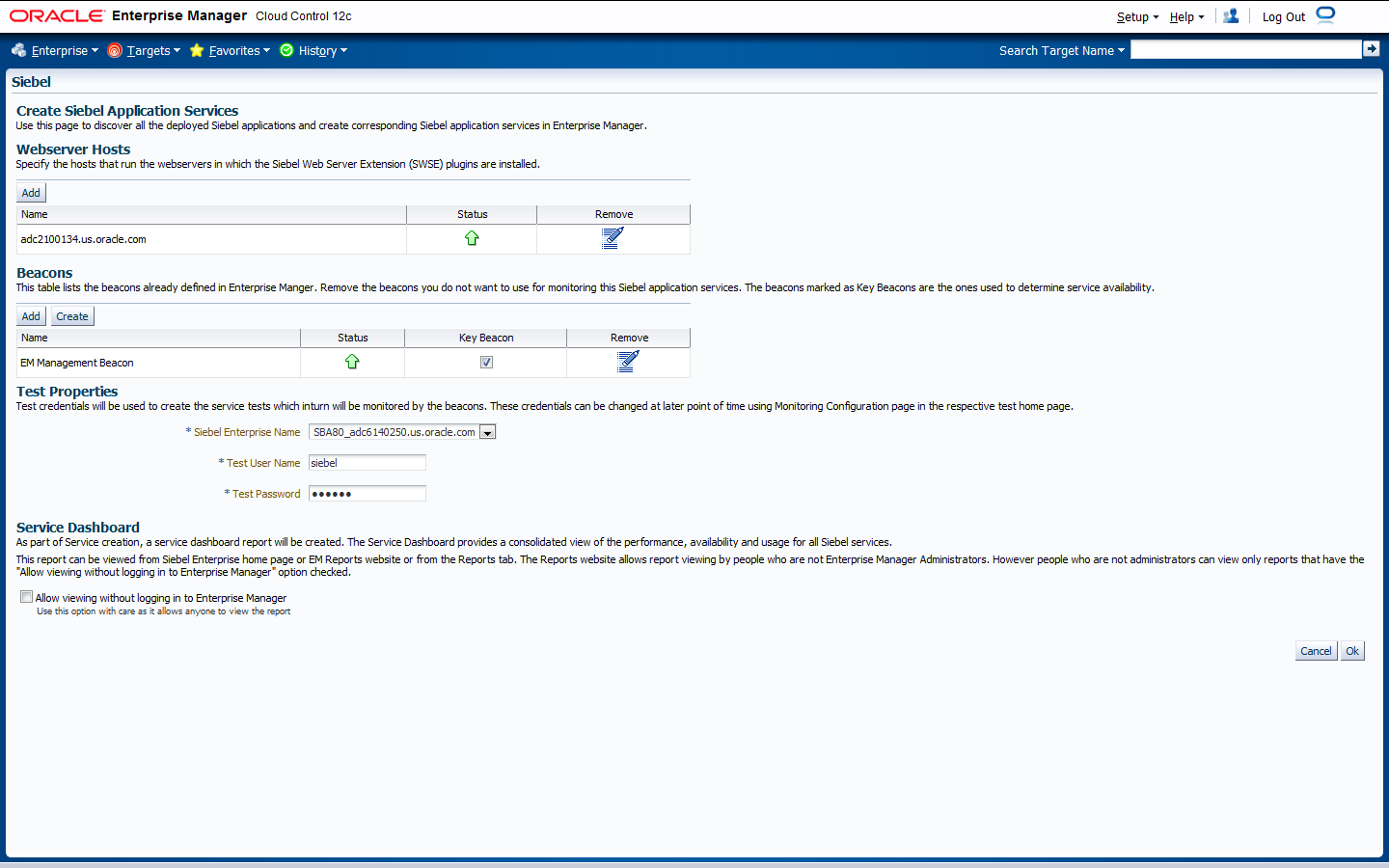1389x868 pixels.
Task: Click the Test Password field
Action: (x=367, y=494)
